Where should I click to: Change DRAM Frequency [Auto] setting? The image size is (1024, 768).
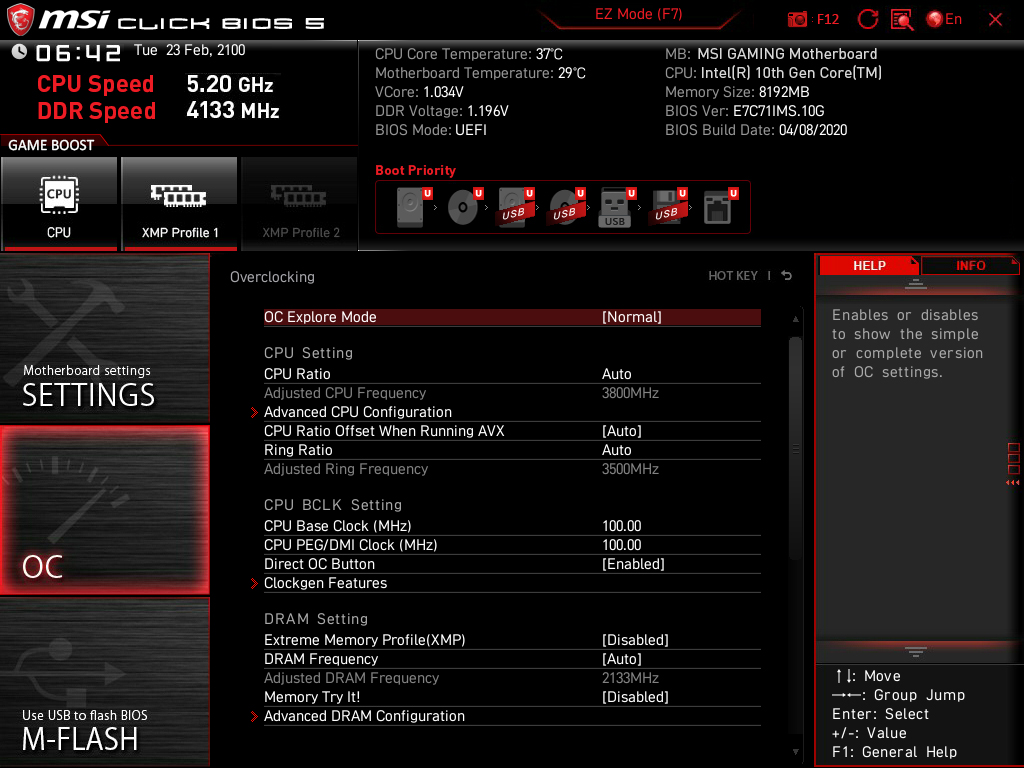pyautogui.click(x=512, y=659)
